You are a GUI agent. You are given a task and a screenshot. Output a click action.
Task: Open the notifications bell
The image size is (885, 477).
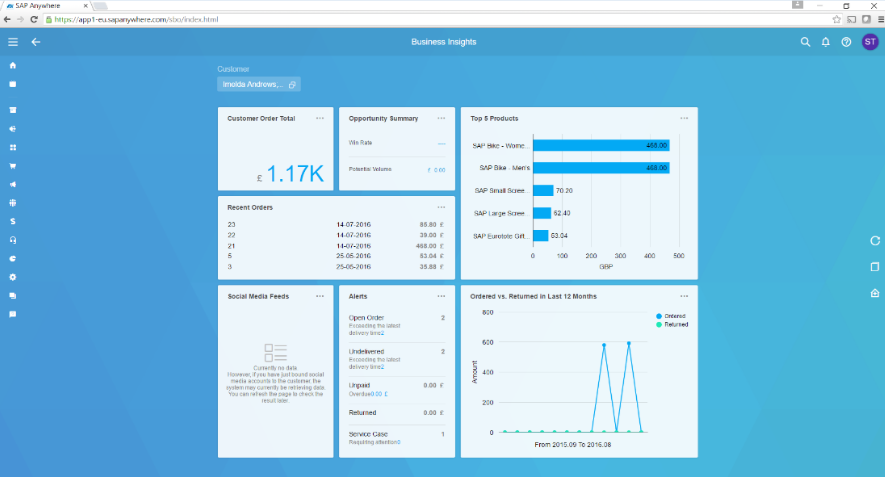coord(826,42)
